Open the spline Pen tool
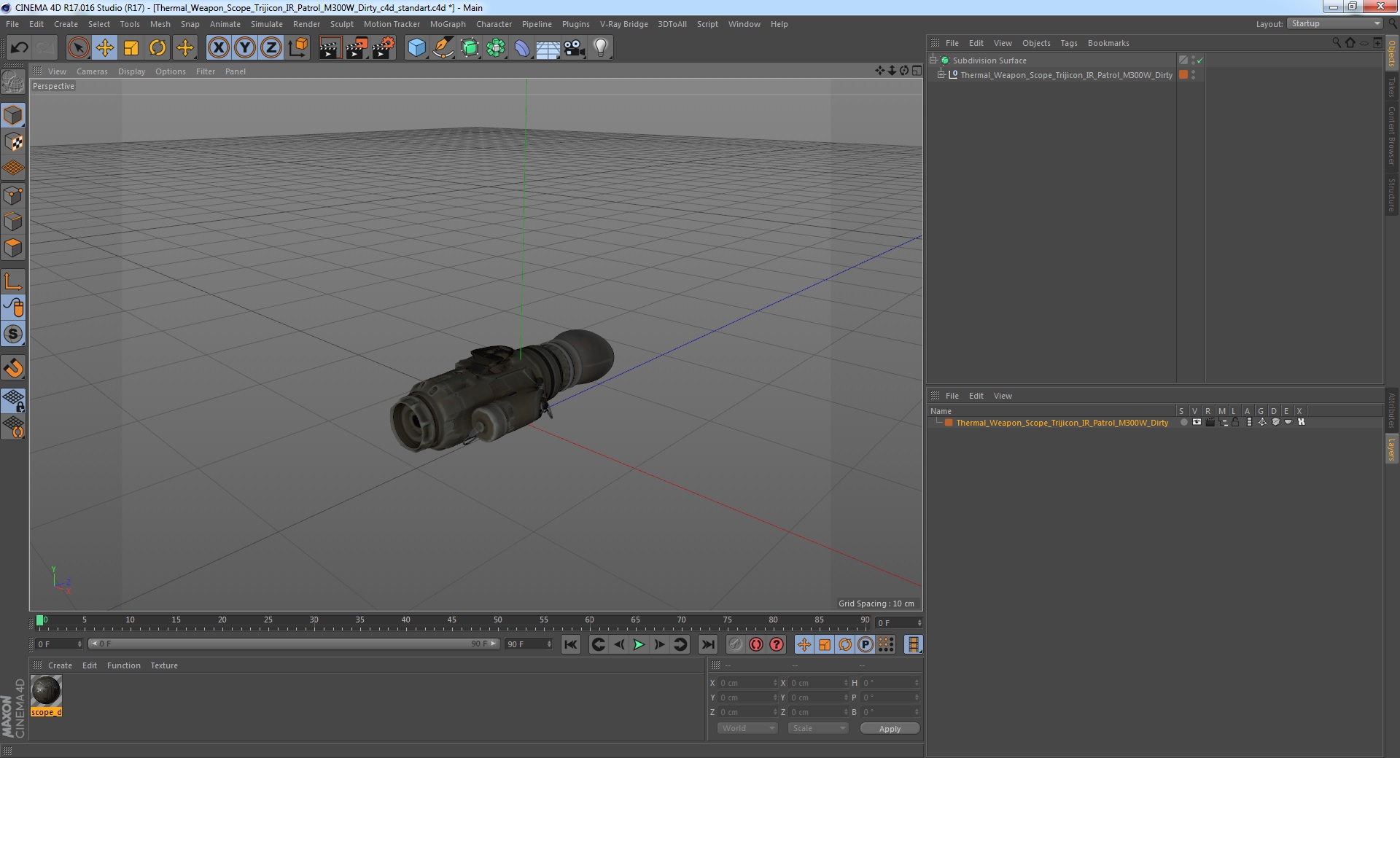Viewport: 1400px width, 844px height. (443, 48)
